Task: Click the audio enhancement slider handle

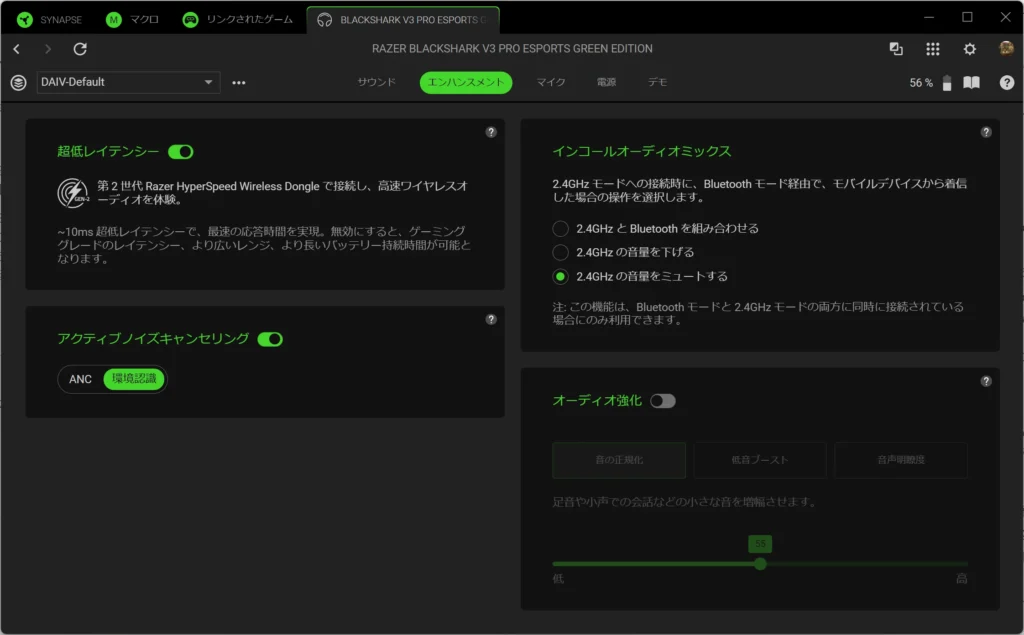Action: pos(760,564)
